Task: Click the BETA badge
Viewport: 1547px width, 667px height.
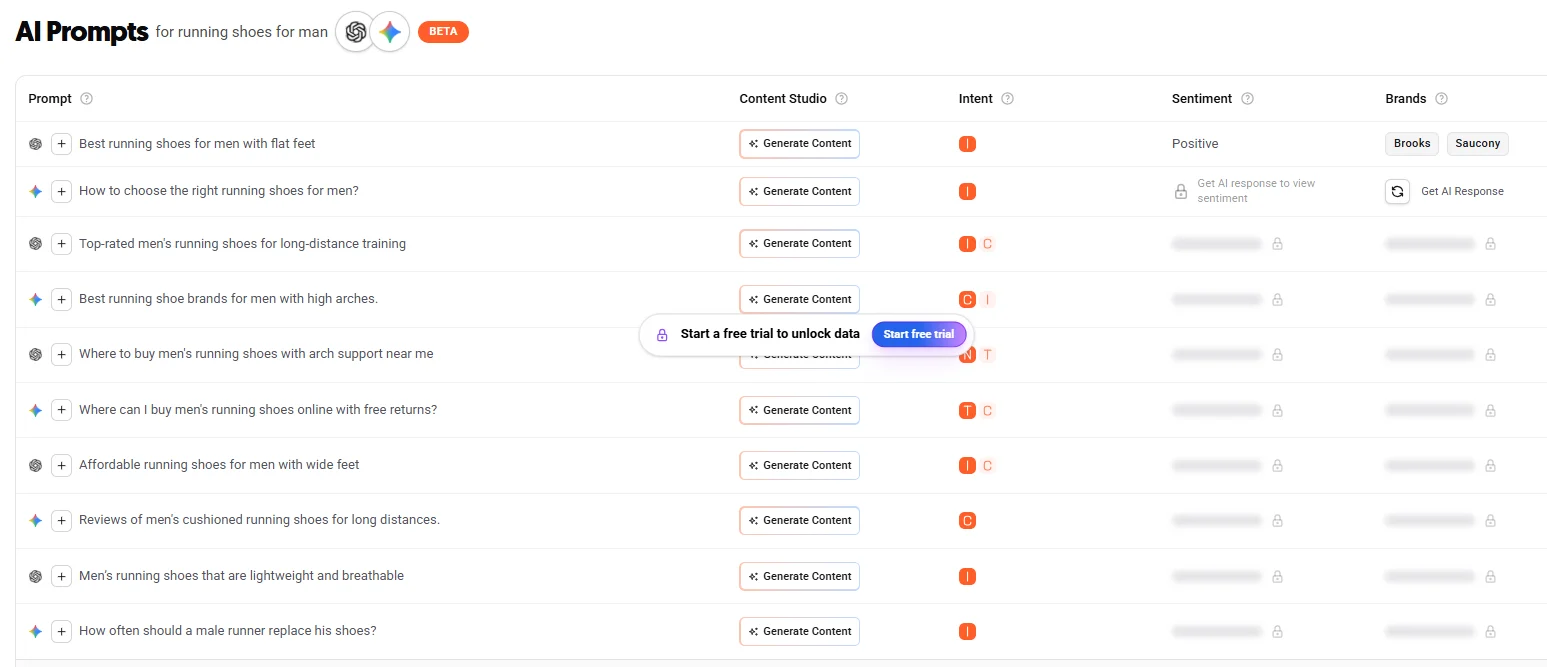Action: (x=443, y=32)
